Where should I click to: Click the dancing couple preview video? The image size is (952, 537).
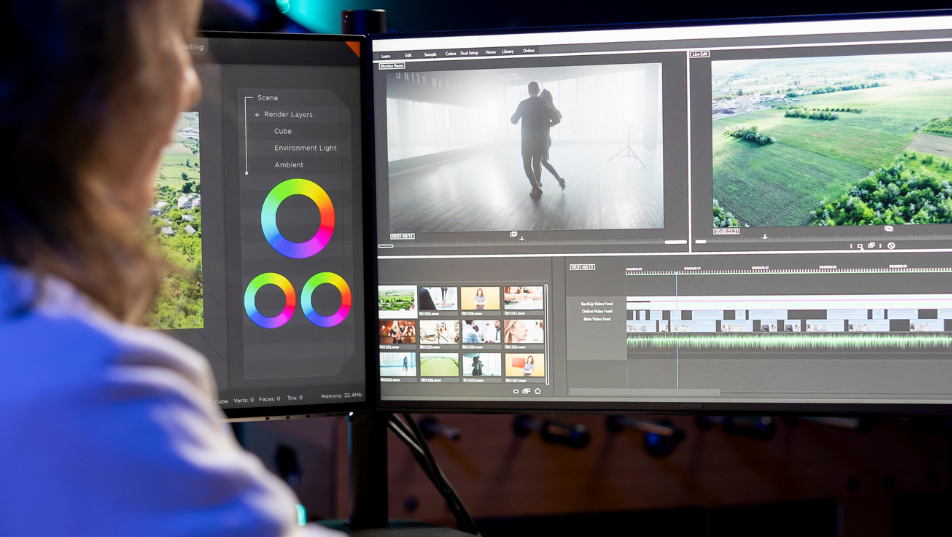point(524,148)
